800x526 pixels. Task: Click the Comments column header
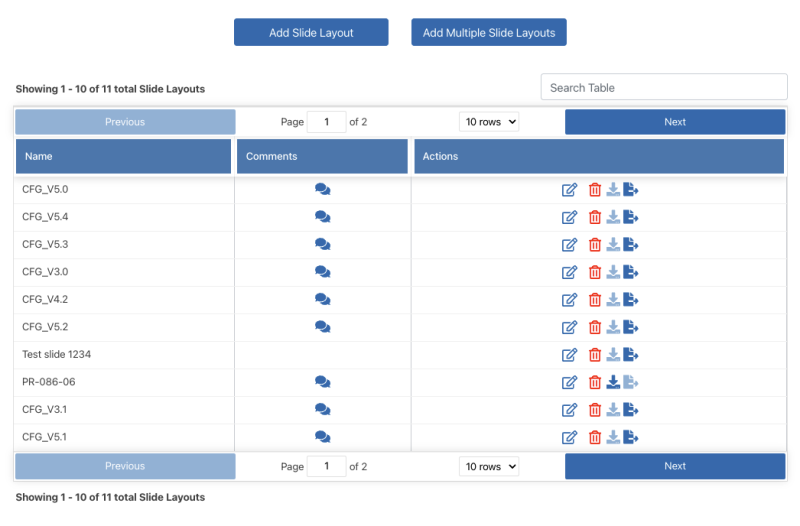click(323, 157)
